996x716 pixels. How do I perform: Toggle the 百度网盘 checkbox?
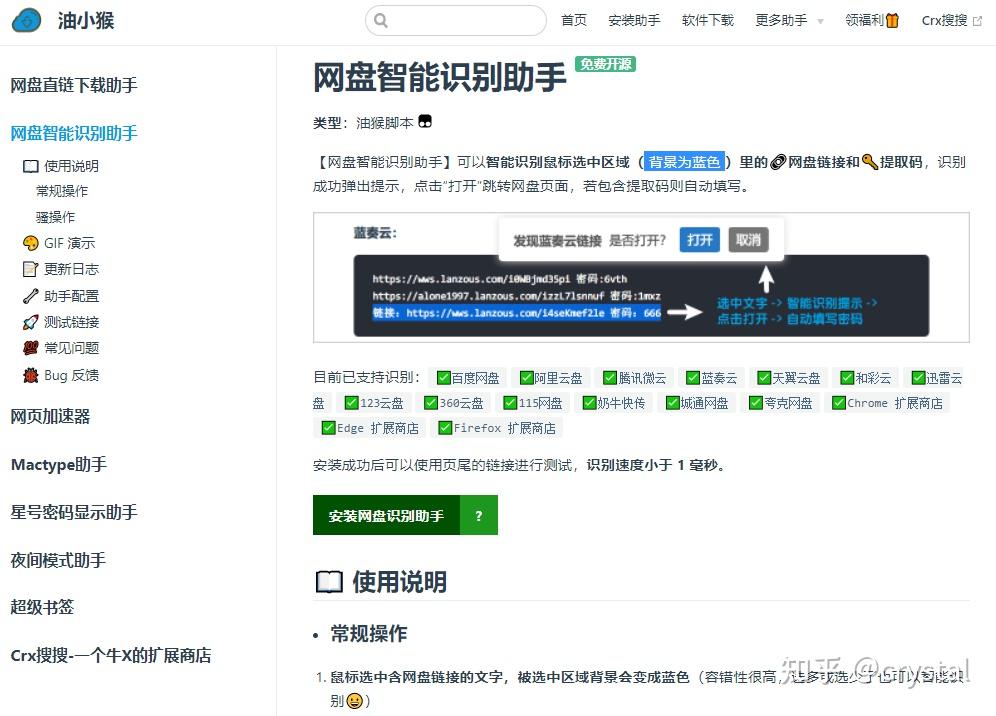pos(442,377)
